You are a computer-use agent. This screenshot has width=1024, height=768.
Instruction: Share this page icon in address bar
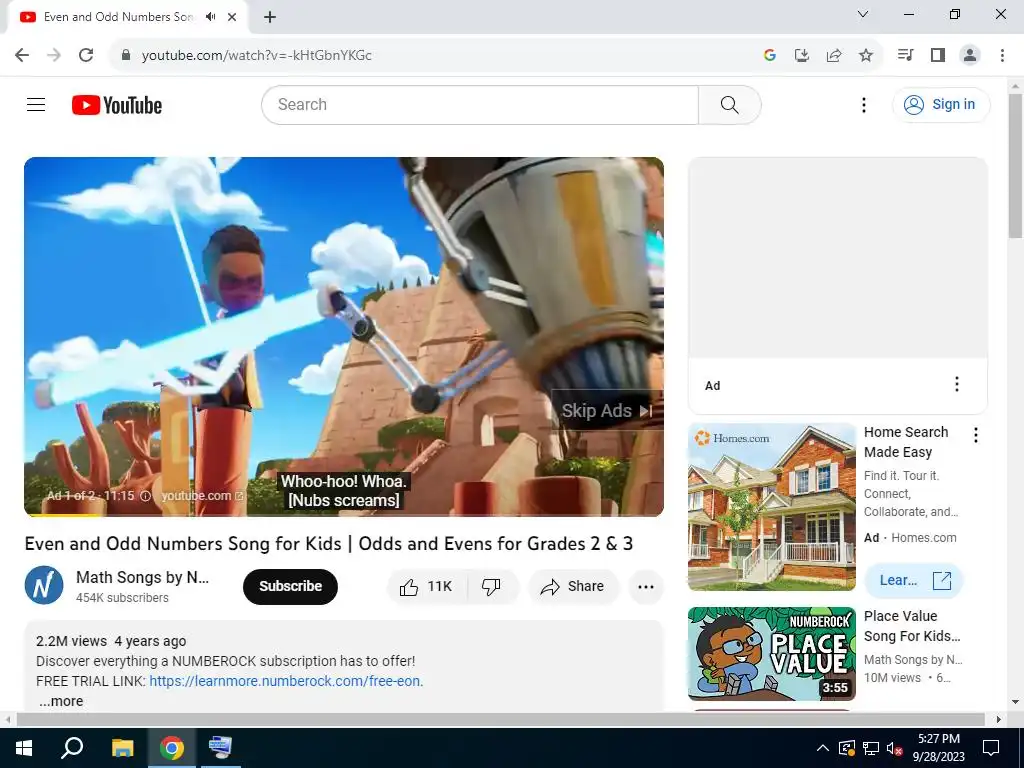834,55
